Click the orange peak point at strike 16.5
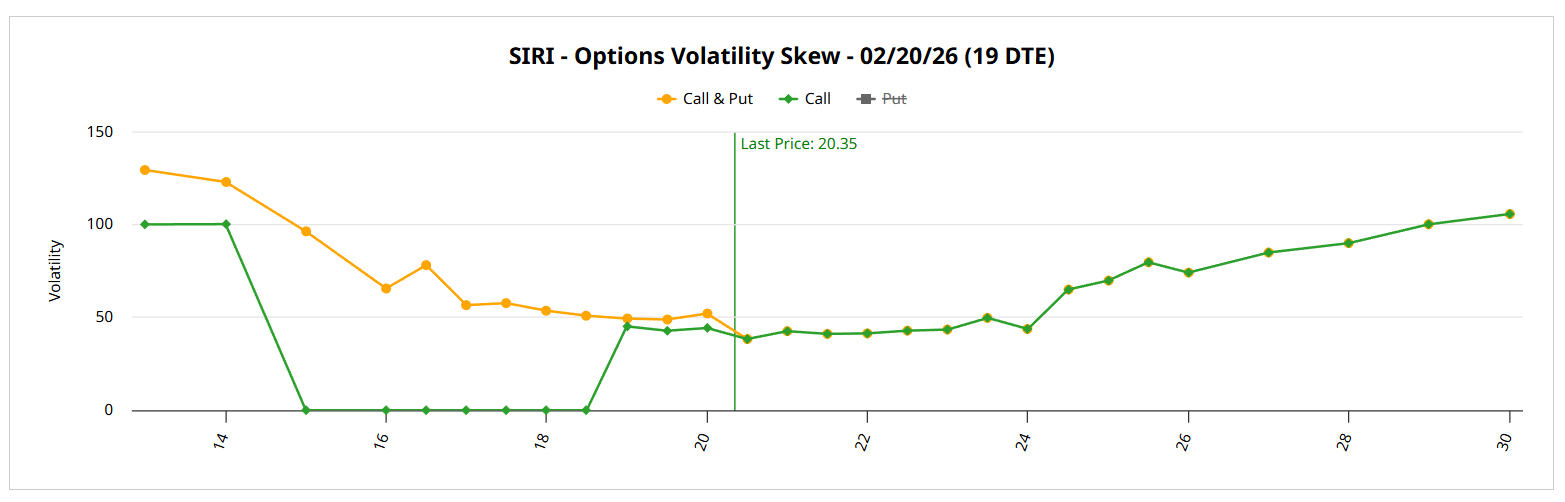Image resolution: width=1565 pixels, height=502 pixels. (x=426, y=265)
